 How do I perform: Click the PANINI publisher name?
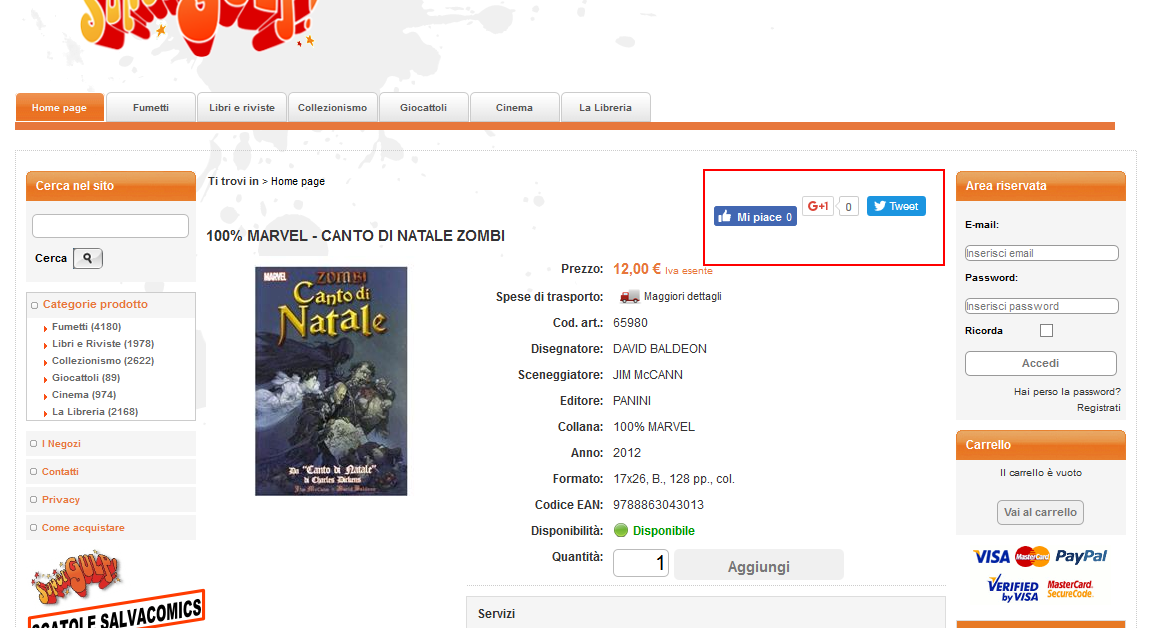click(632, 401)
